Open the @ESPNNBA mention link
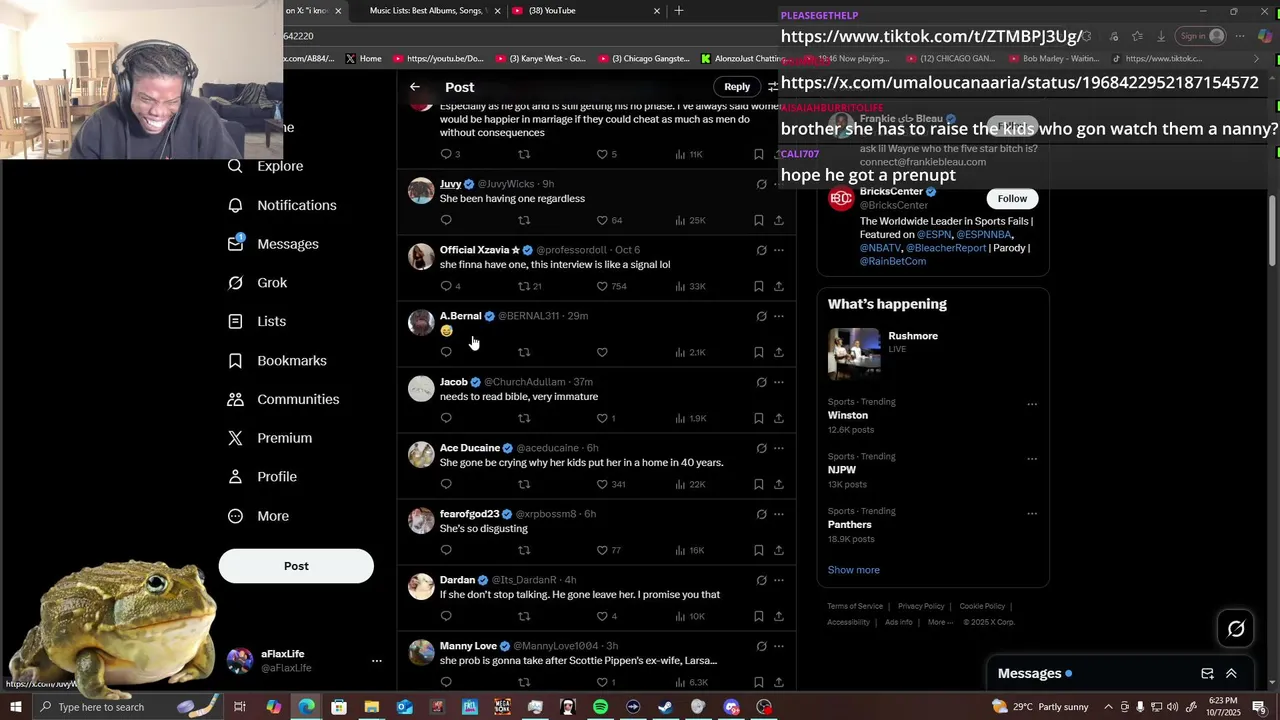 pos(985,234)
